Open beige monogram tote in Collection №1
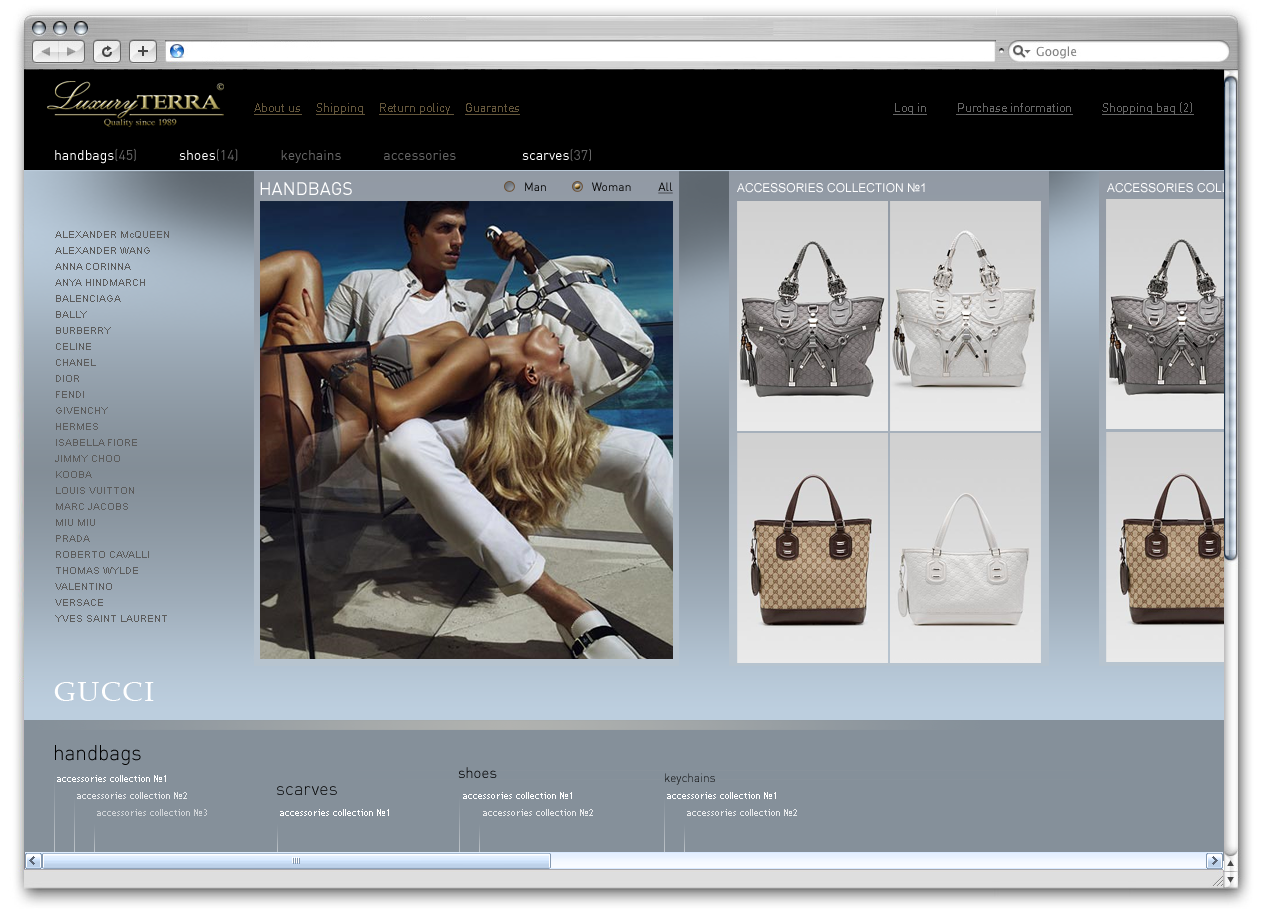 pyautogui.click(x=812, y=548)
